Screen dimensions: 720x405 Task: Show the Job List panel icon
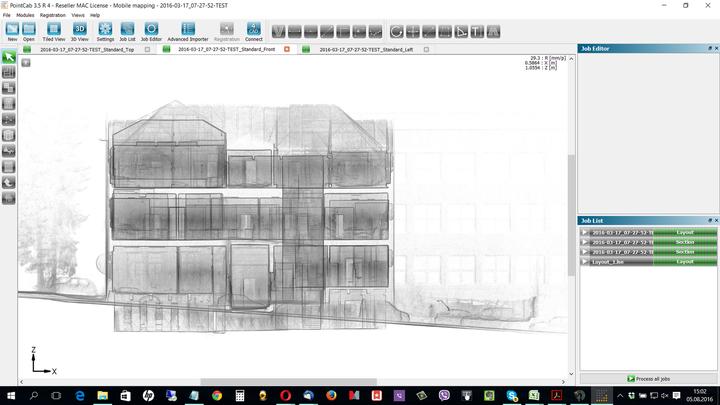pos(127,30)
